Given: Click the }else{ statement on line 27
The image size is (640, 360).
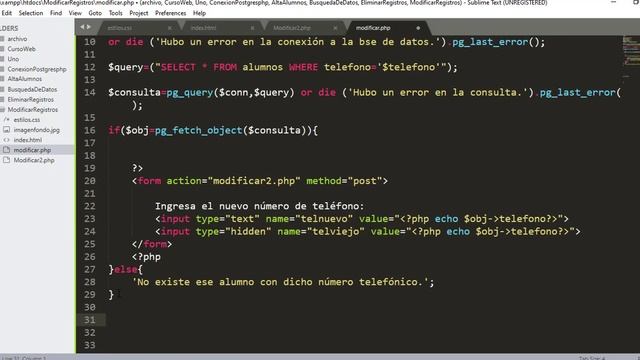Looking at the screenshot, I should pyautogui.click(x=125, y=269).
